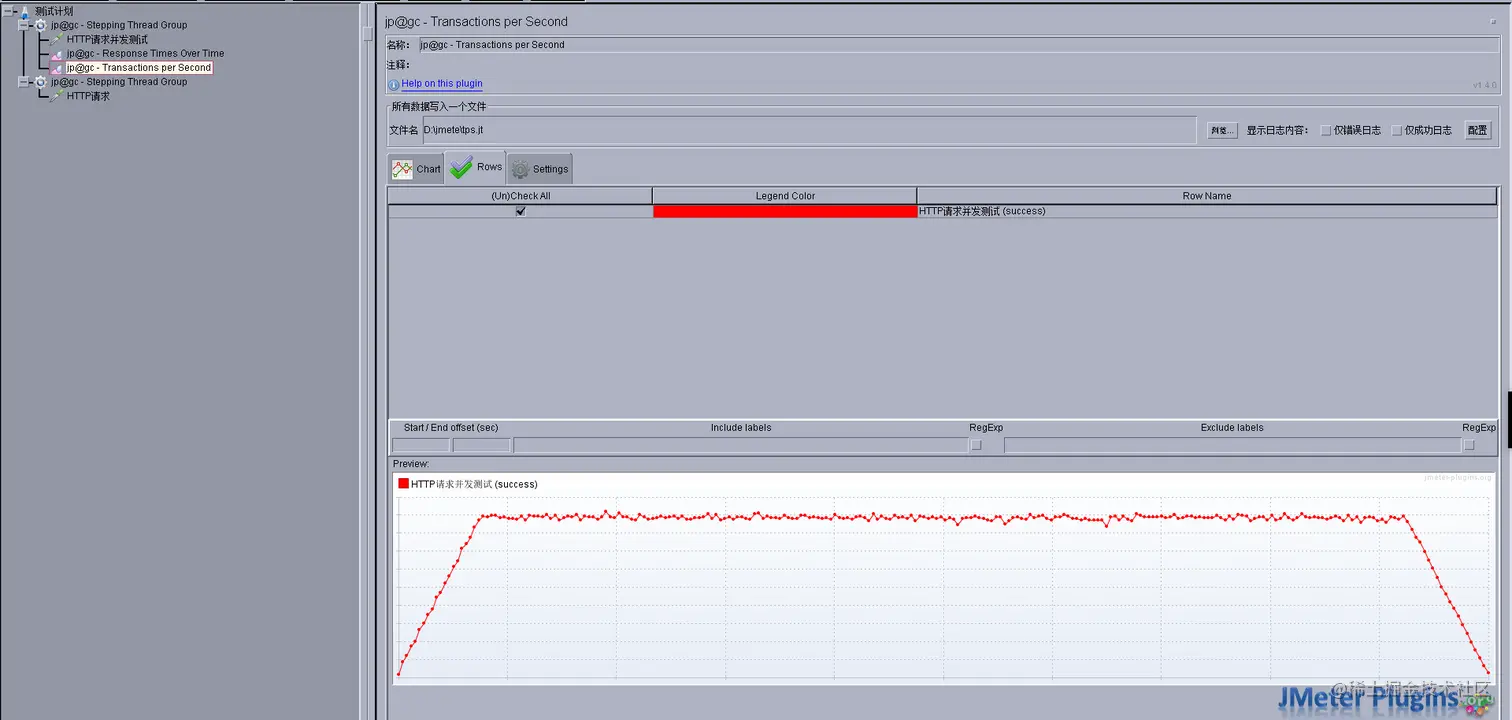Click the blue info icon beside Help link
The image size is (1512, 720).
click(x=394, y=85)
